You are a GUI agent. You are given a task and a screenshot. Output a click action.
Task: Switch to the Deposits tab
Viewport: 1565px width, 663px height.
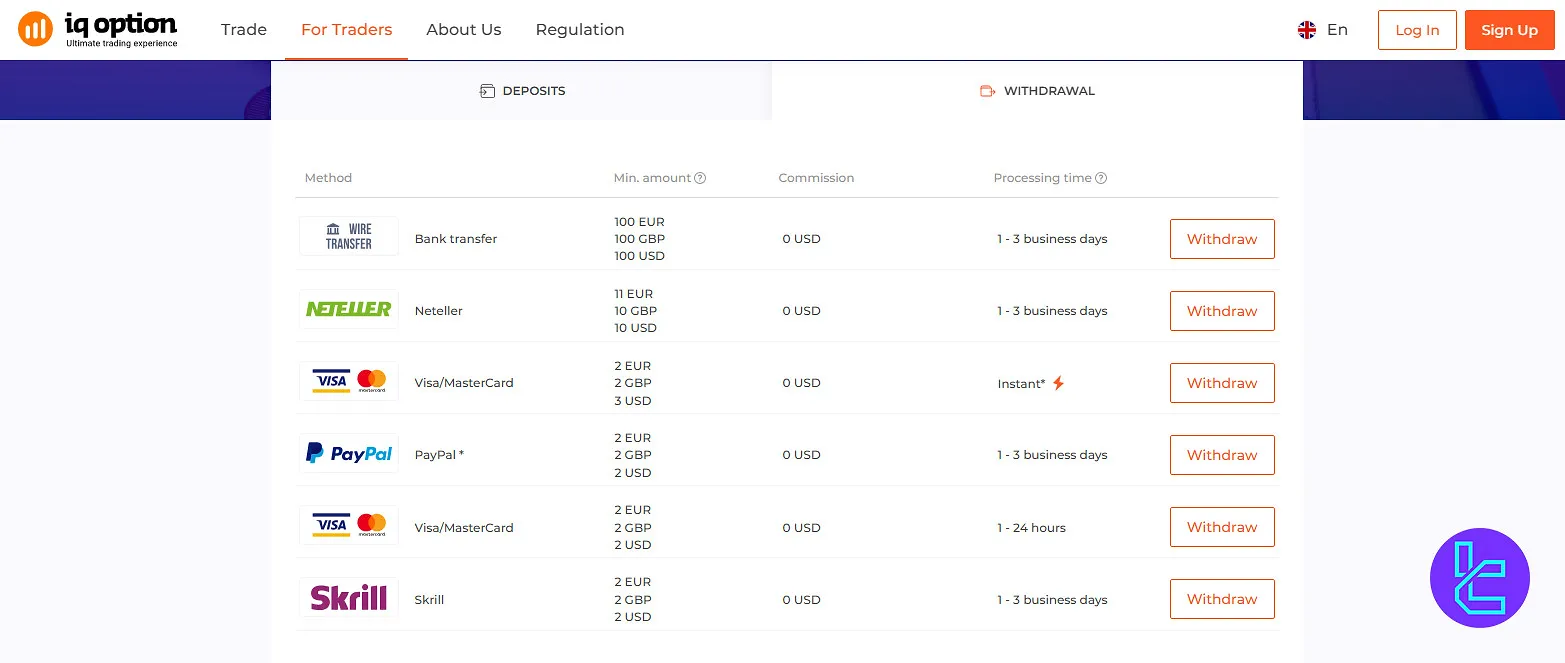pyautogui.click(x=522, y=90)
